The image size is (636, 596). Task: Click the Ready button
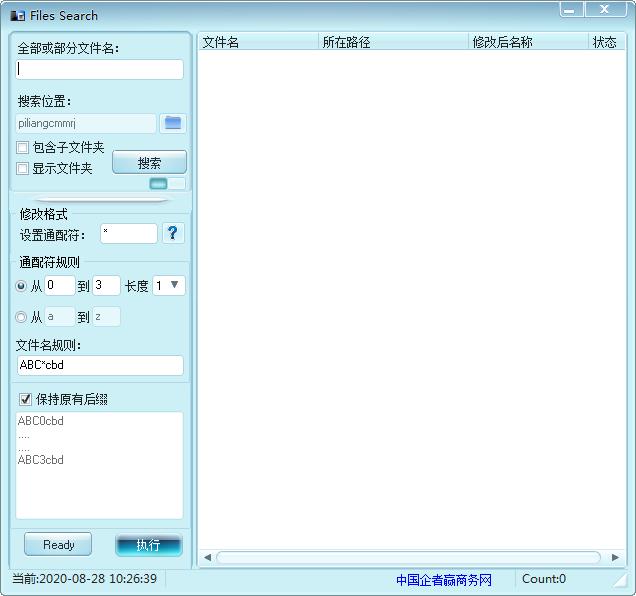point(58,545)
